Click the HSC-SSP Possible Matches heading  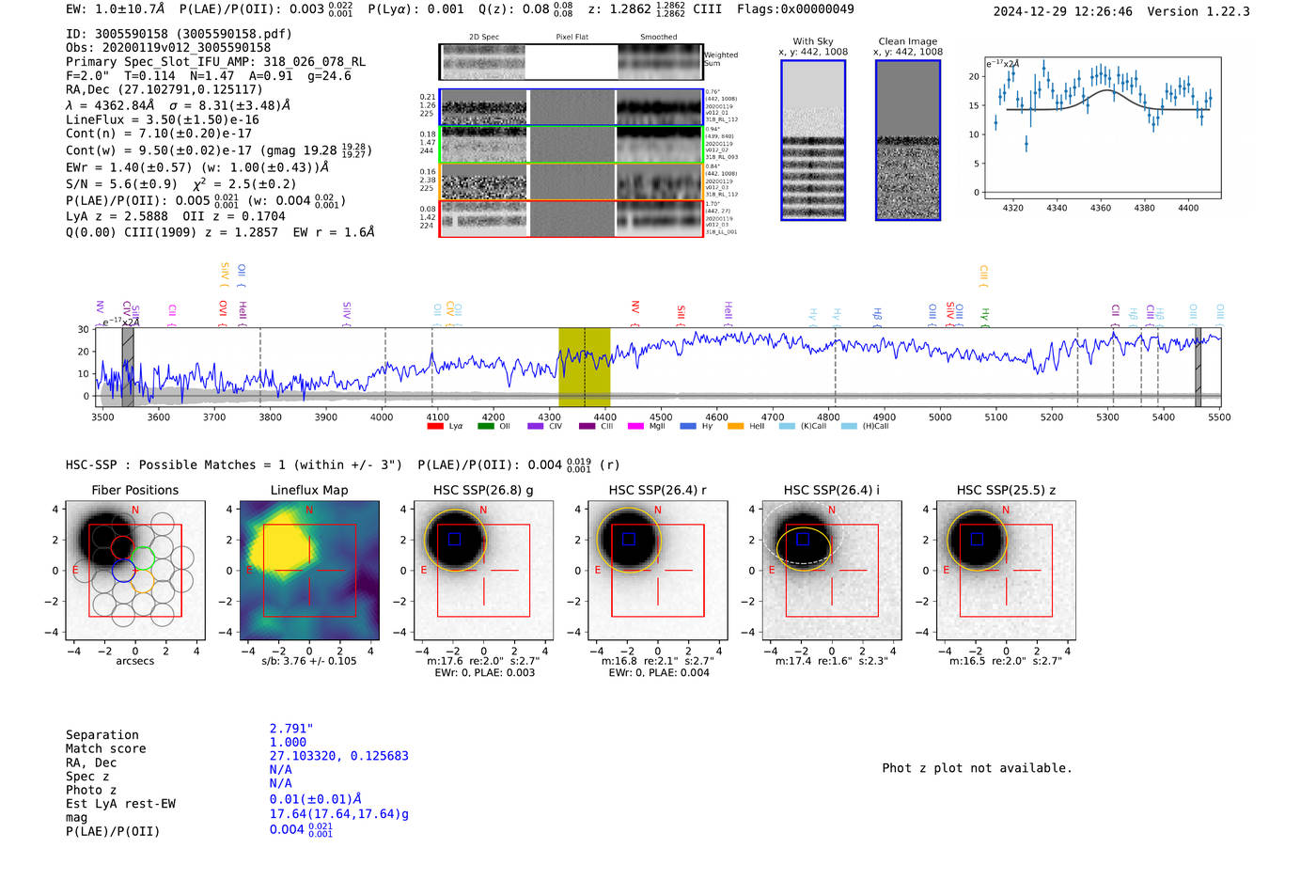pos(234,464)
